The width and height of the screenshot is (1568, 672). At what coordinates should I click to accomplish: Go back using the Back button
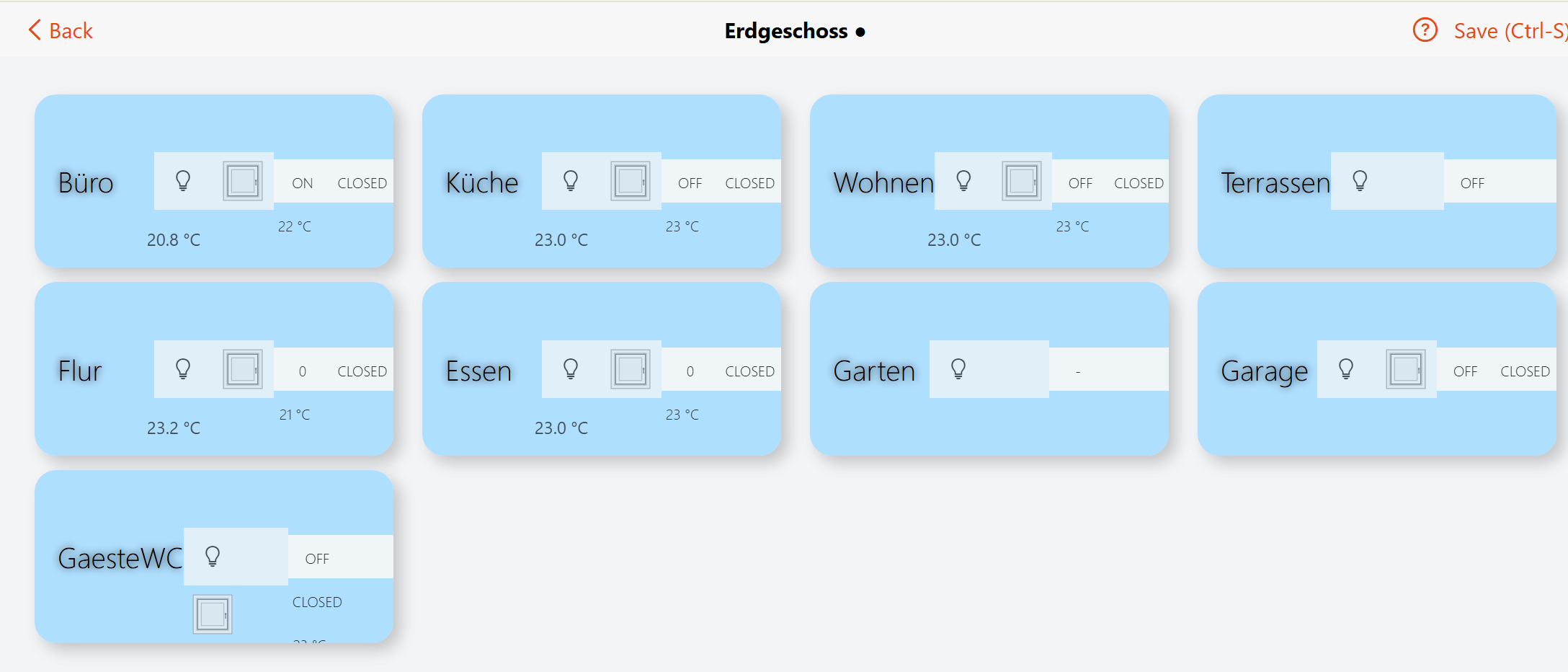[61, 30]
